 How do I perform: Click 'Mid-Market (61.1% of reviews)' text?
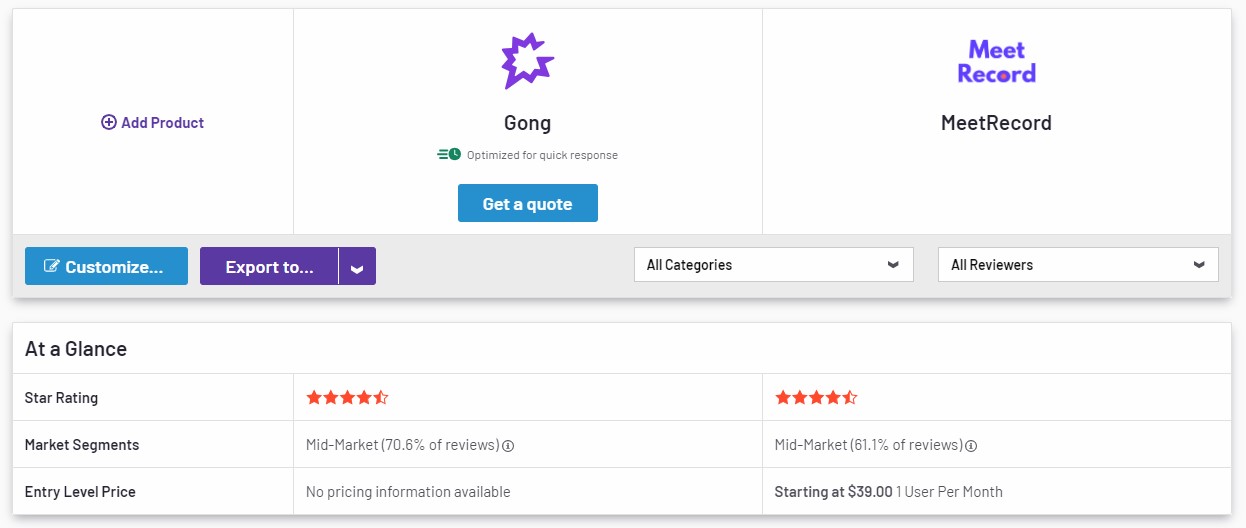click(868, 445)
